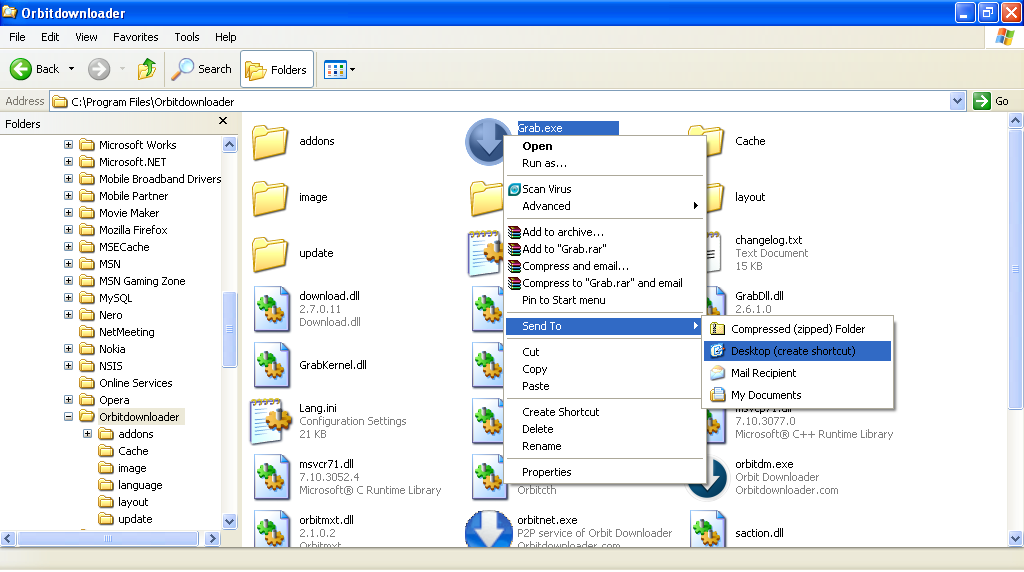
Task: Choose Properties in context menu
Action: coord(605,472)
